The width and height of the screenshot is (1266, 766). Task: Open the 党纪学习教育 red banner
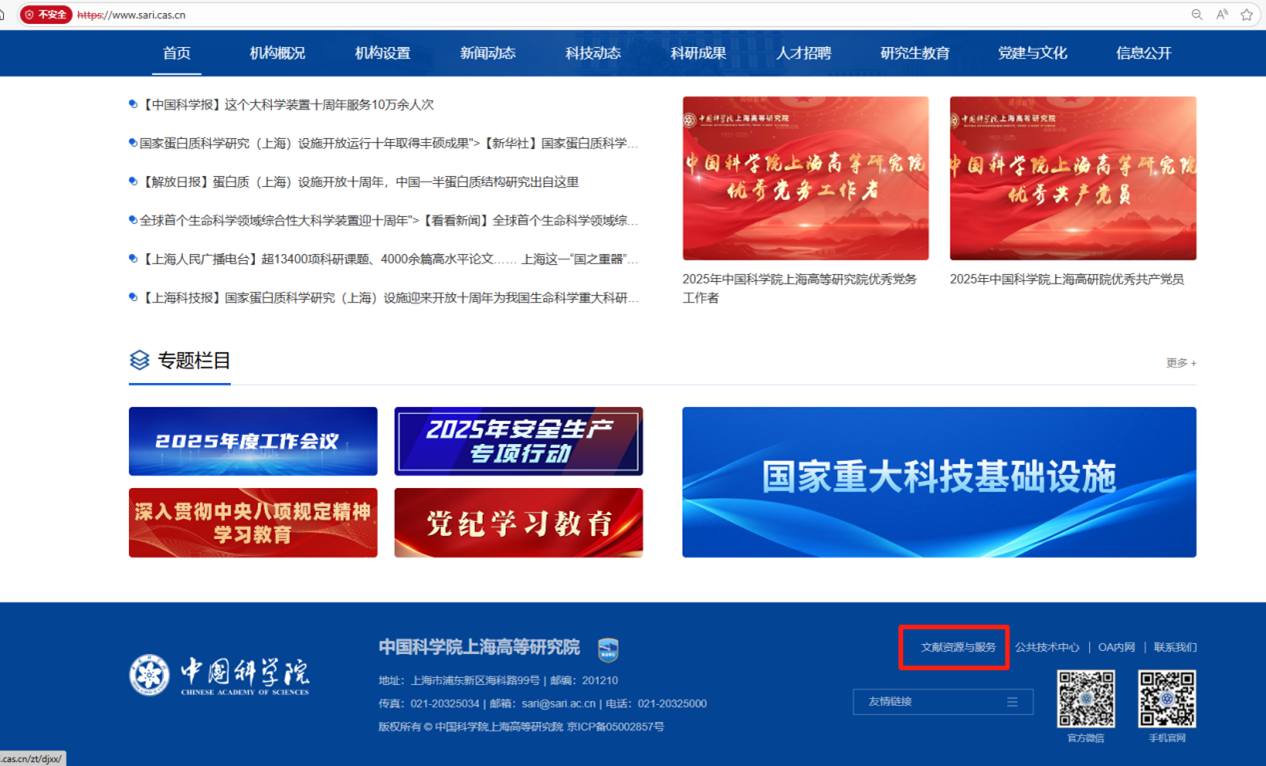(518, 523)
